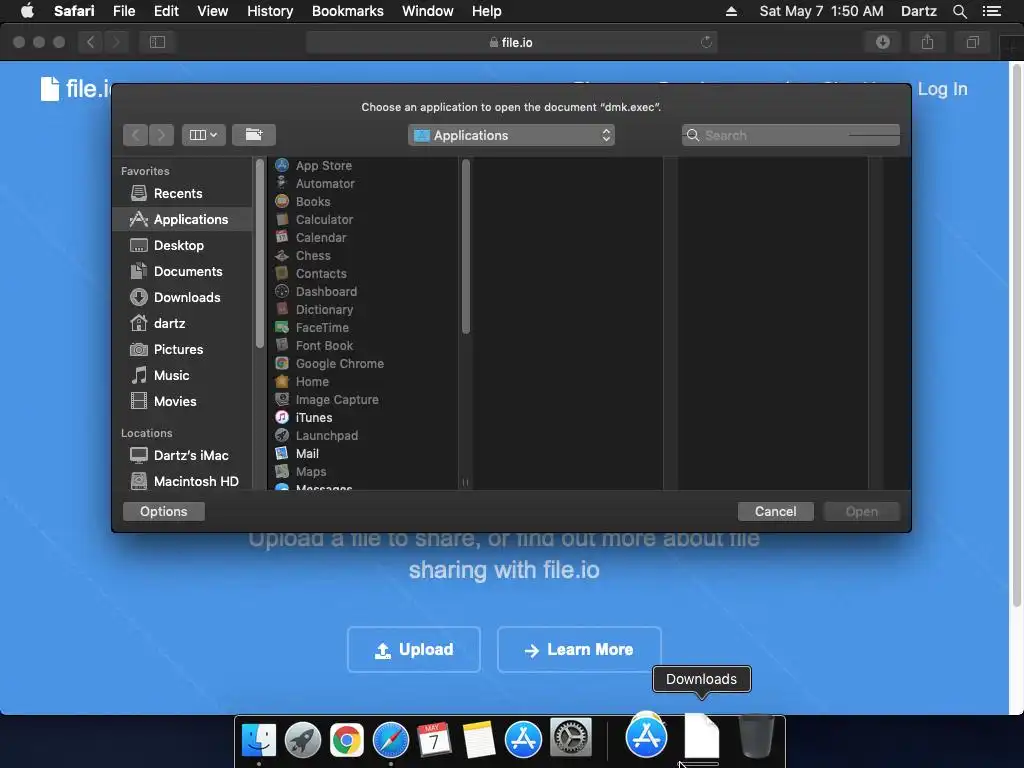Reload the page in Safari

[x=706, y=42]
